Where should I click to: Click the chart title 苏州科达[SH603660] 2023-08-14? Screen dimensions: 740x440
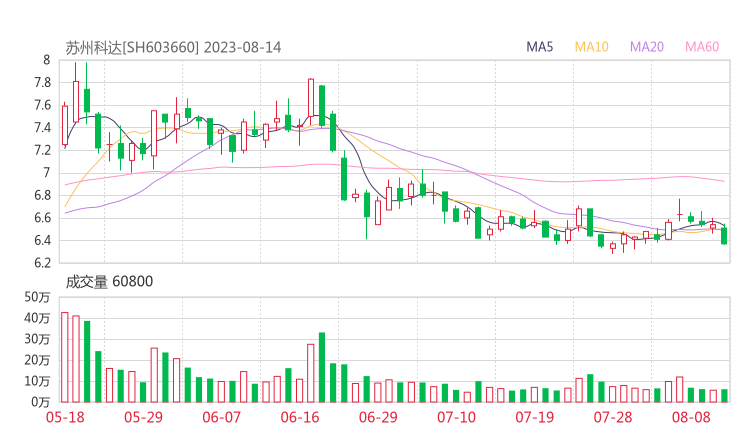click(173, 48)
